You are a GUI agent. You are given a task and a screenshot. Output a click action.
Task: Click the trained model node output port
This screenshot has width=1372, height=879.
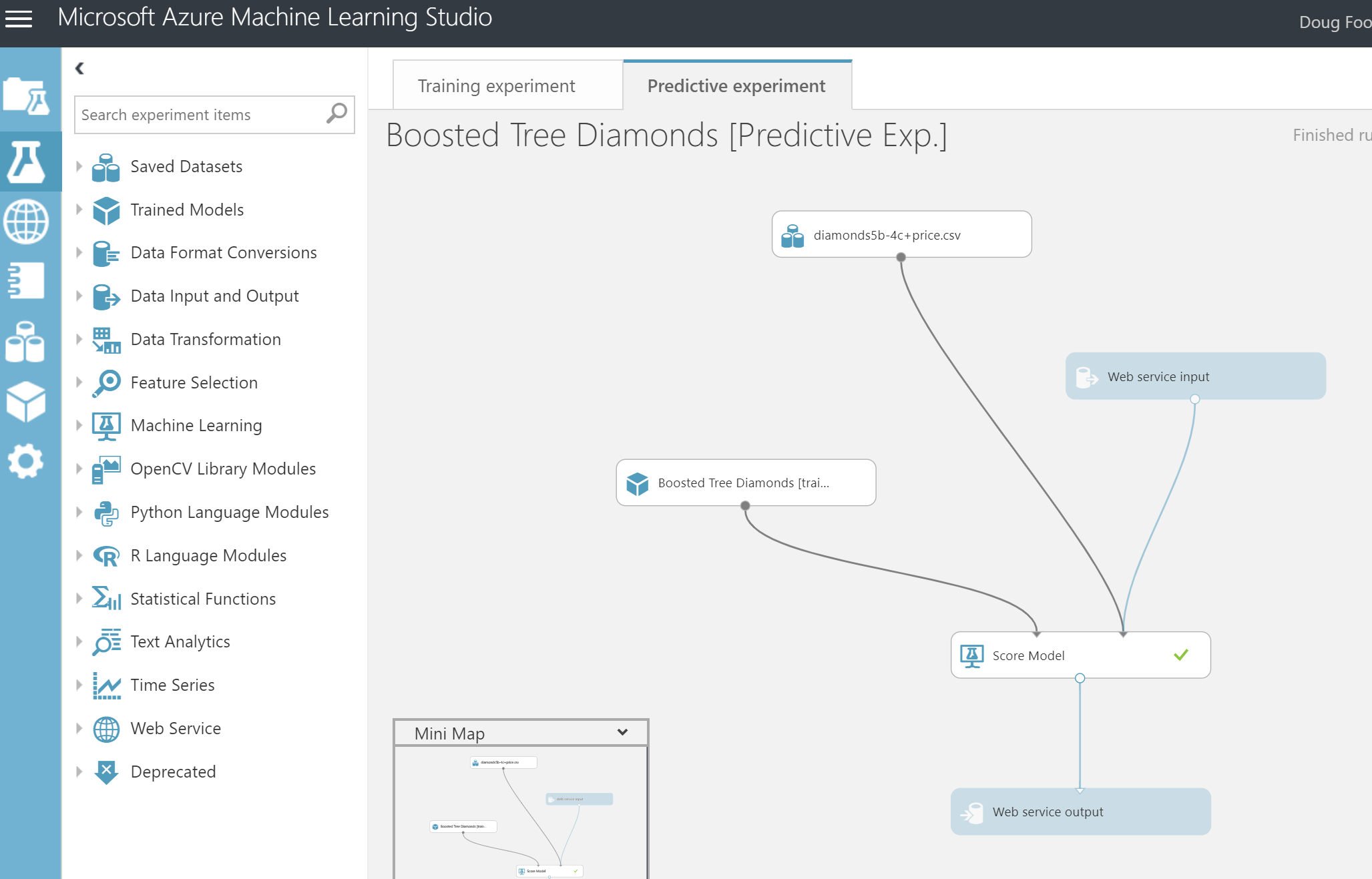(745, 506)
